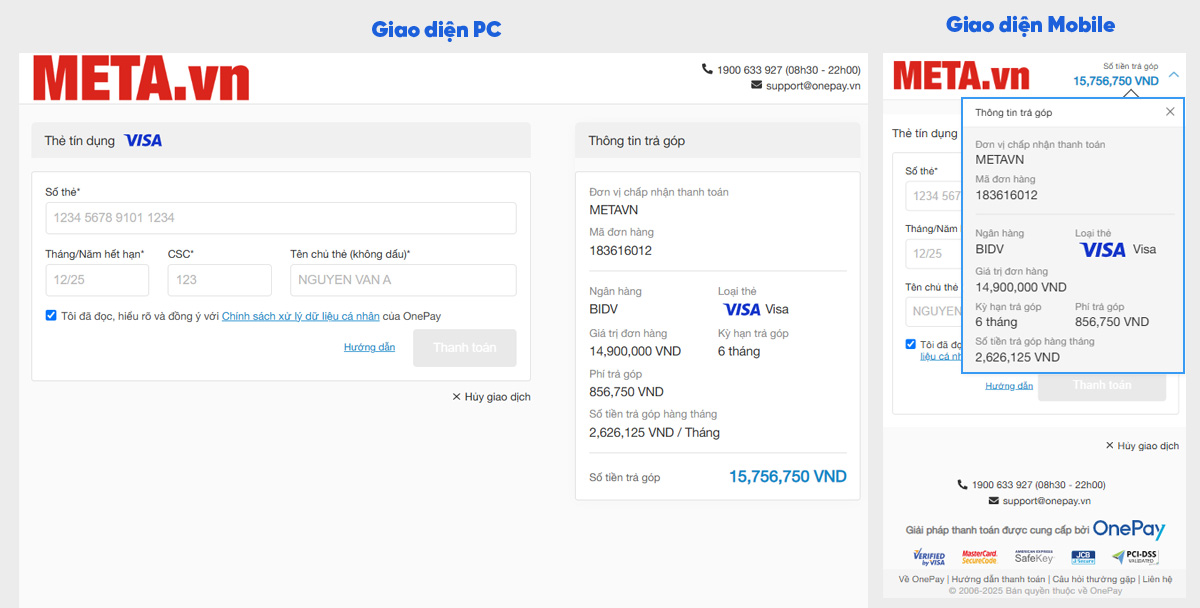1200x608 pixels.
Task: Click the Số thẻ card number field in PC view
Action: click(281, 218)
